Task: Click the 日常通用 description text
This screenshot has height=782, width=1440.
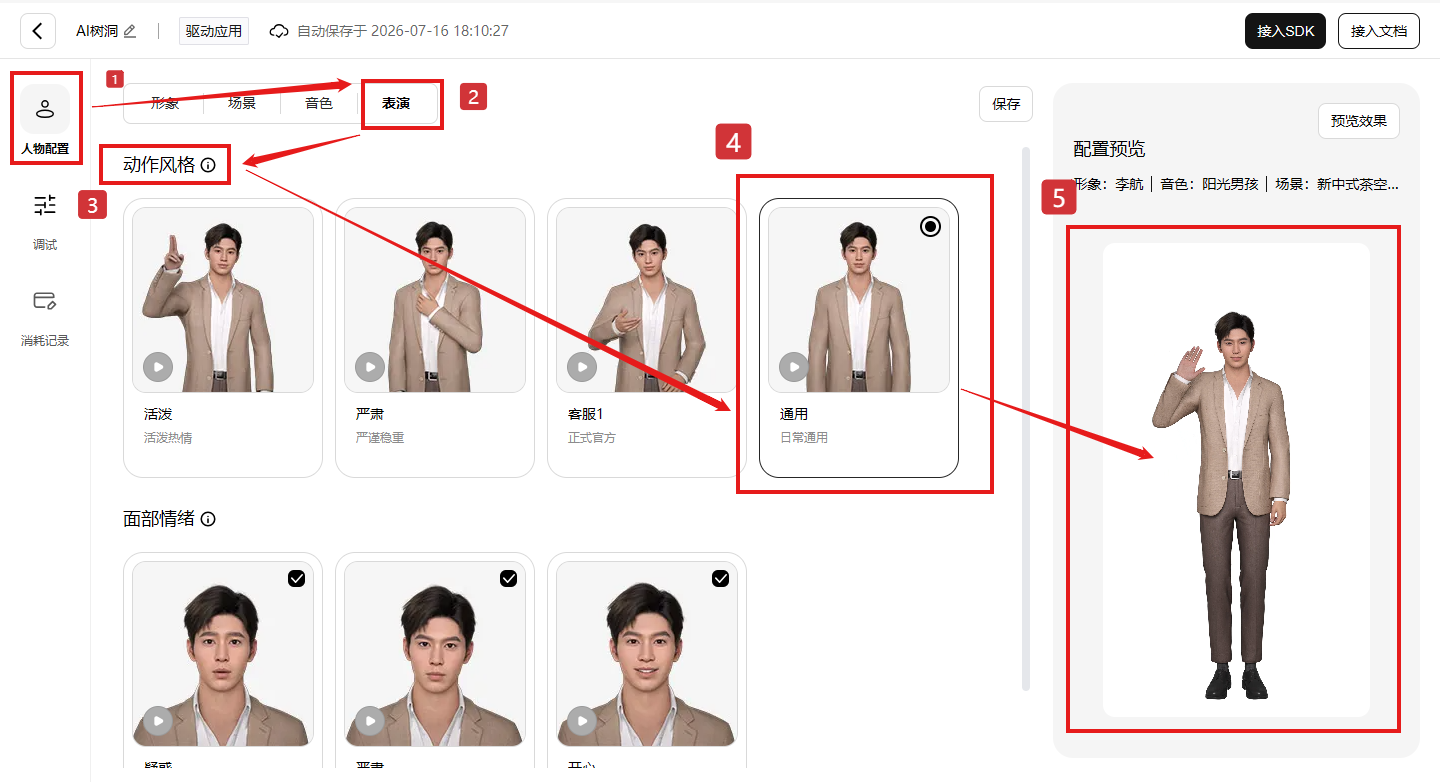Action: click(804, 438)
